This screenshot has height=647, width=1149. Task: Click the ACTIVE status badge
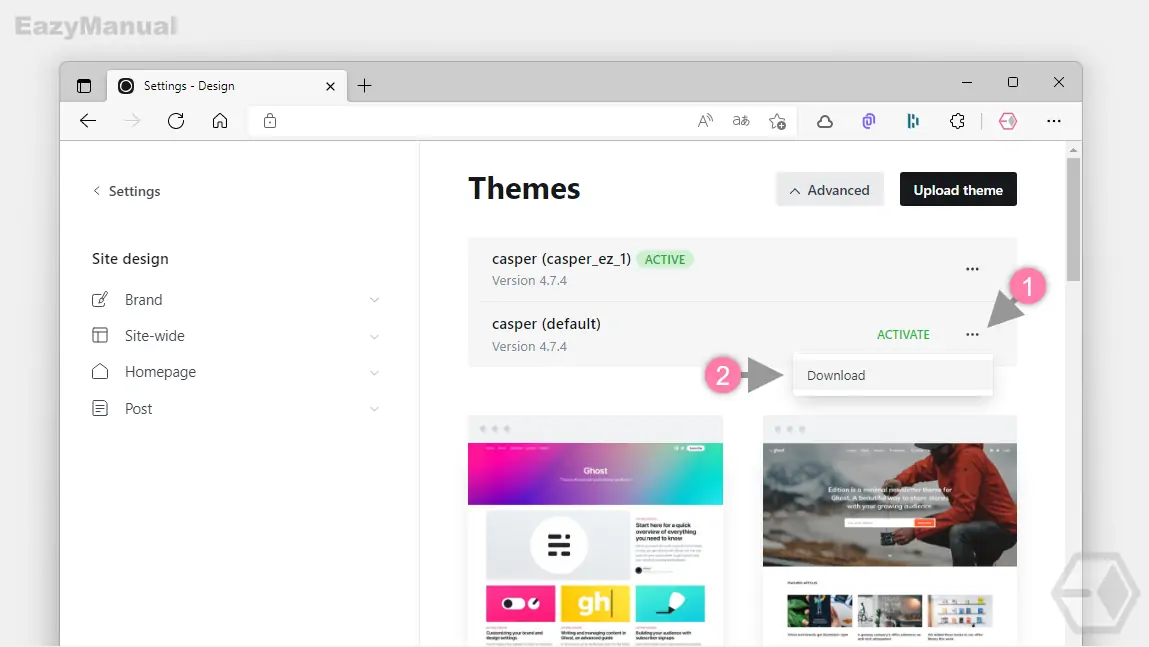[665, 259]
